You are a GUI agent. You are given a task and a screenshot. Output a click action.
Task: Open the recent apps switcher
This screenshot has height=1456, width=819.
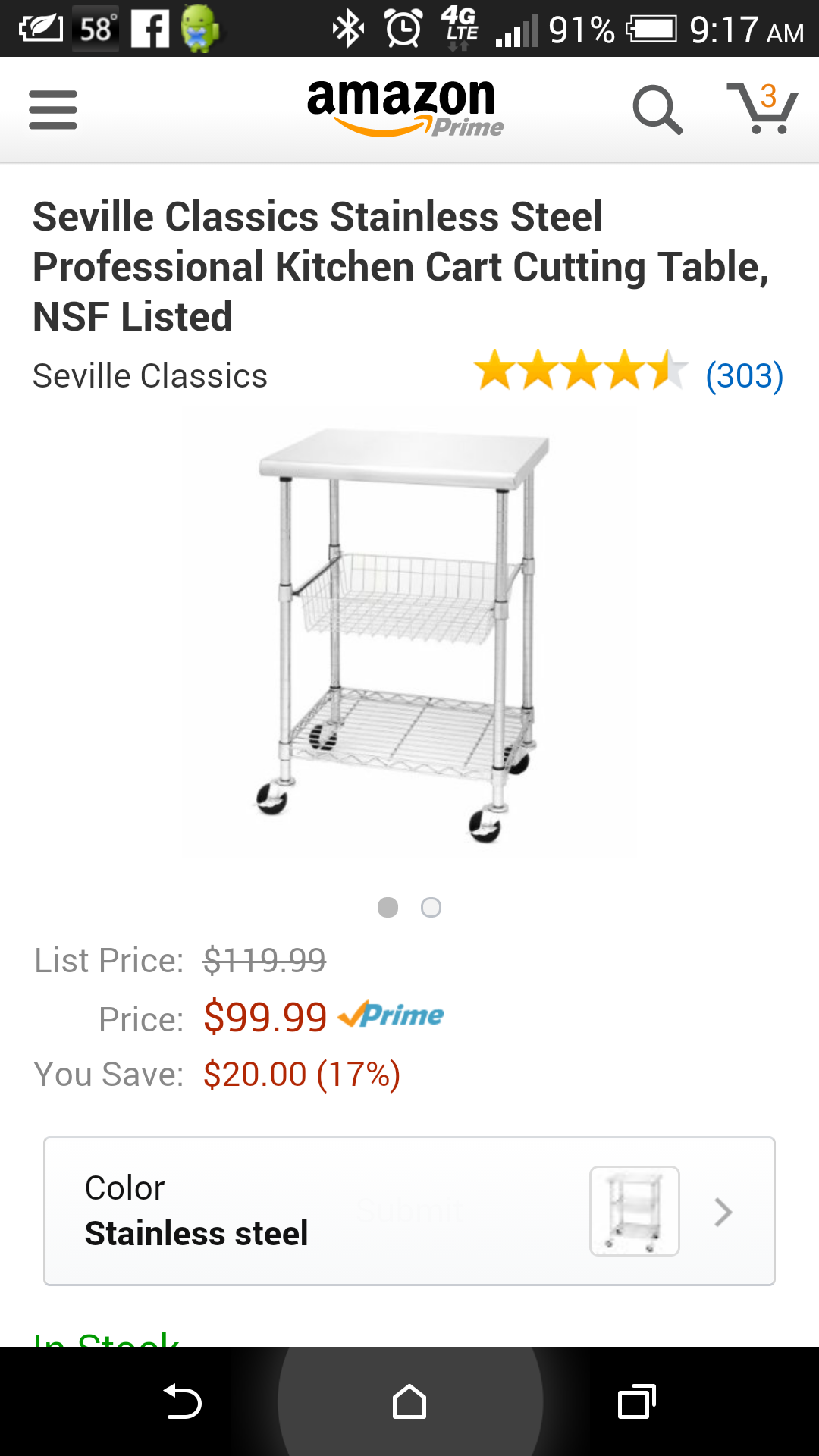[x=637, y=1401]
